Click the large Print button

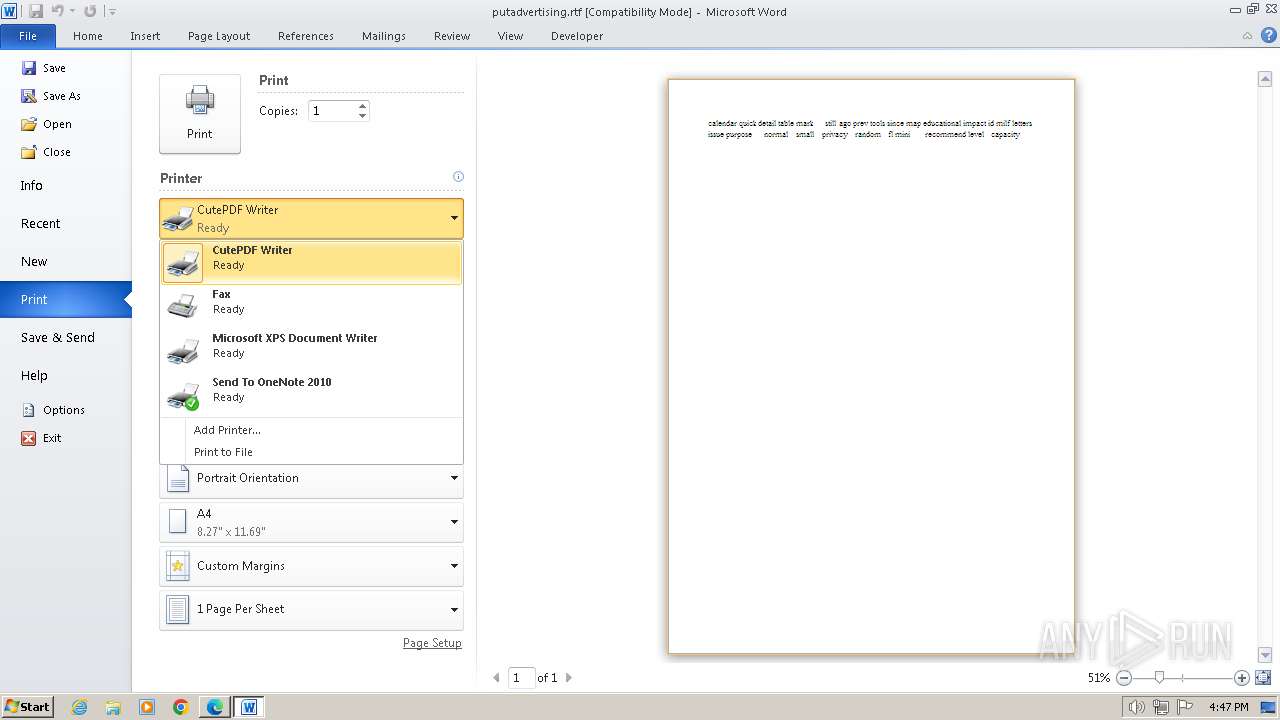(200, 114)
